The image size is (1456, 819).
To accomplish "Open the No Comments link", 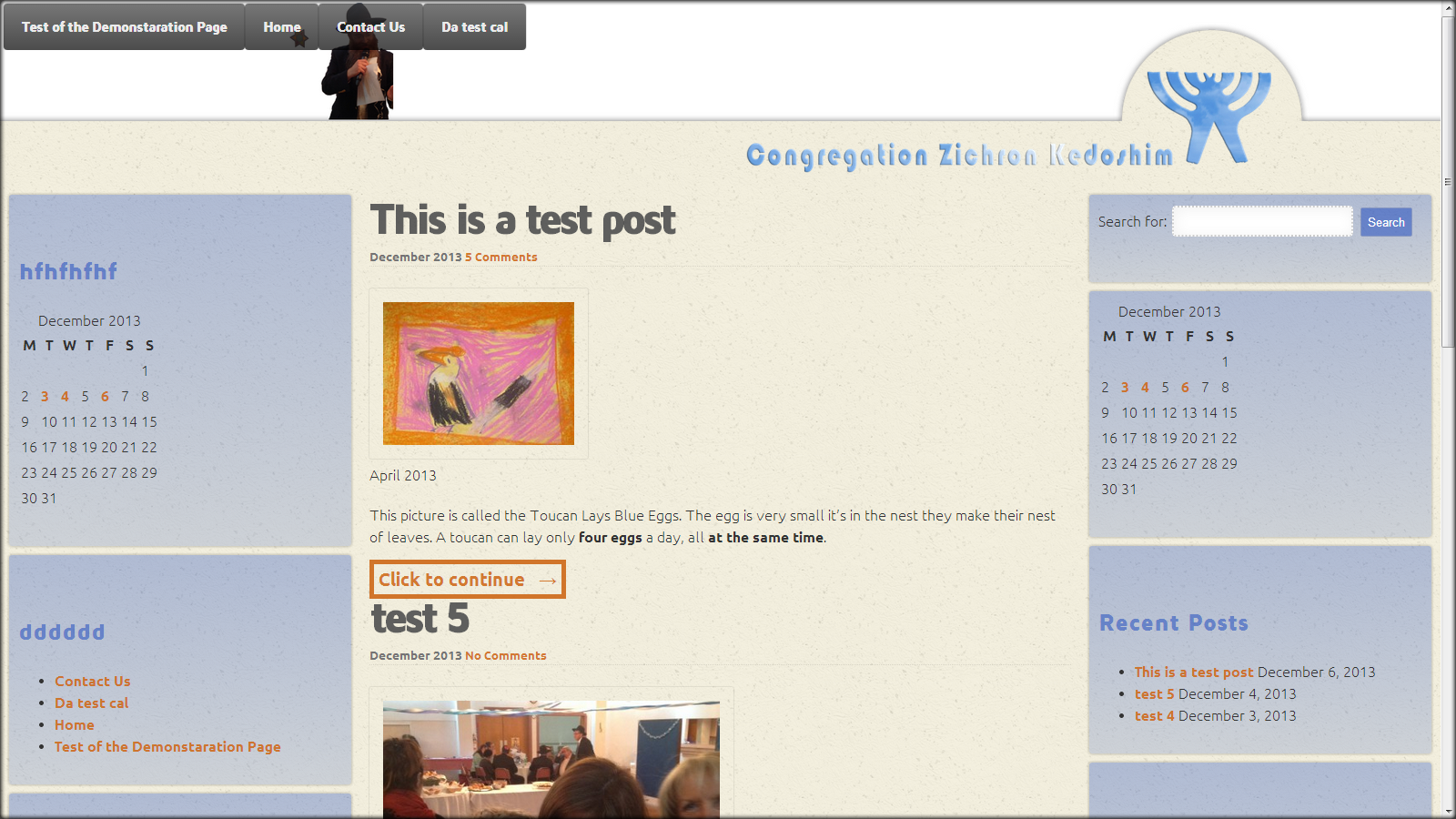I will coord(506,656).
